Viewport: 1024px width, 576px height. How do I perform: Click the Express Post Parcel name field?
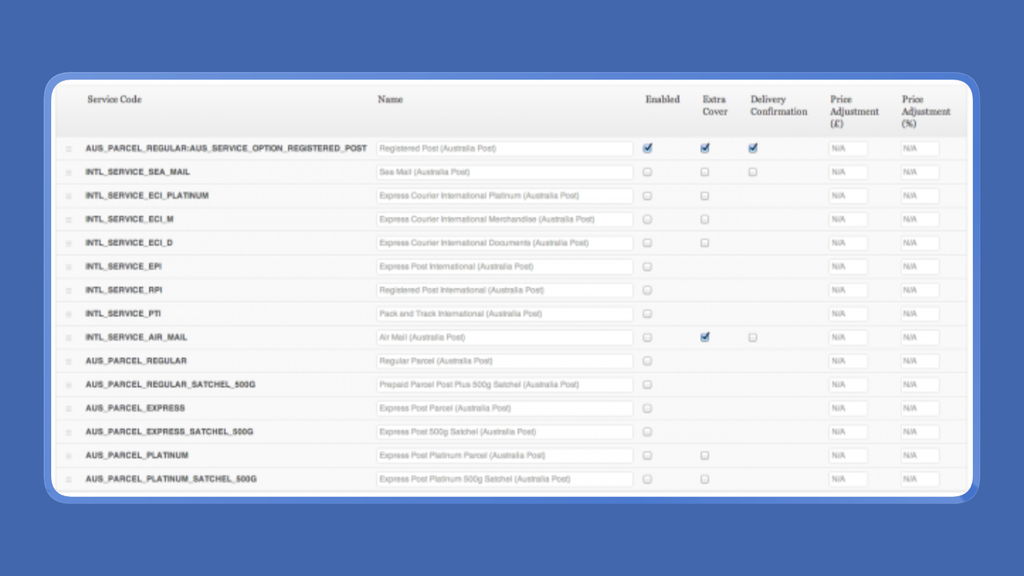pos(505,408)
